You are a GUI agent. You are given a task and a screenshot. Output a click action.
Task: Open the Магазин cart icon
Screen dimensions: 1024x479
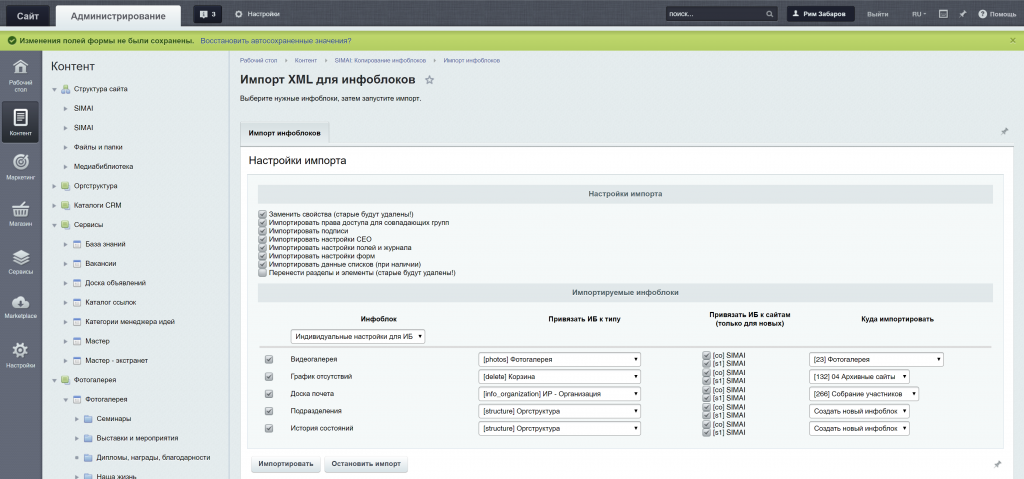[x=20, y=213]
